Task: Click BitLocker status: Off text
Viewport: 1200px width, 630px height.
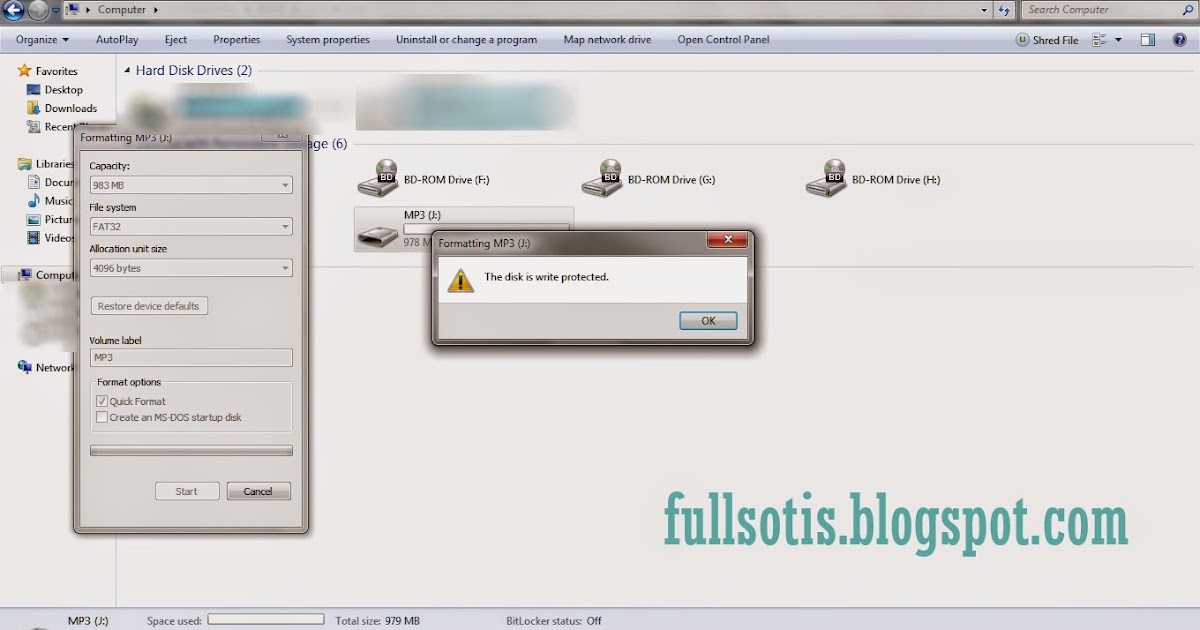Action: 554,621
